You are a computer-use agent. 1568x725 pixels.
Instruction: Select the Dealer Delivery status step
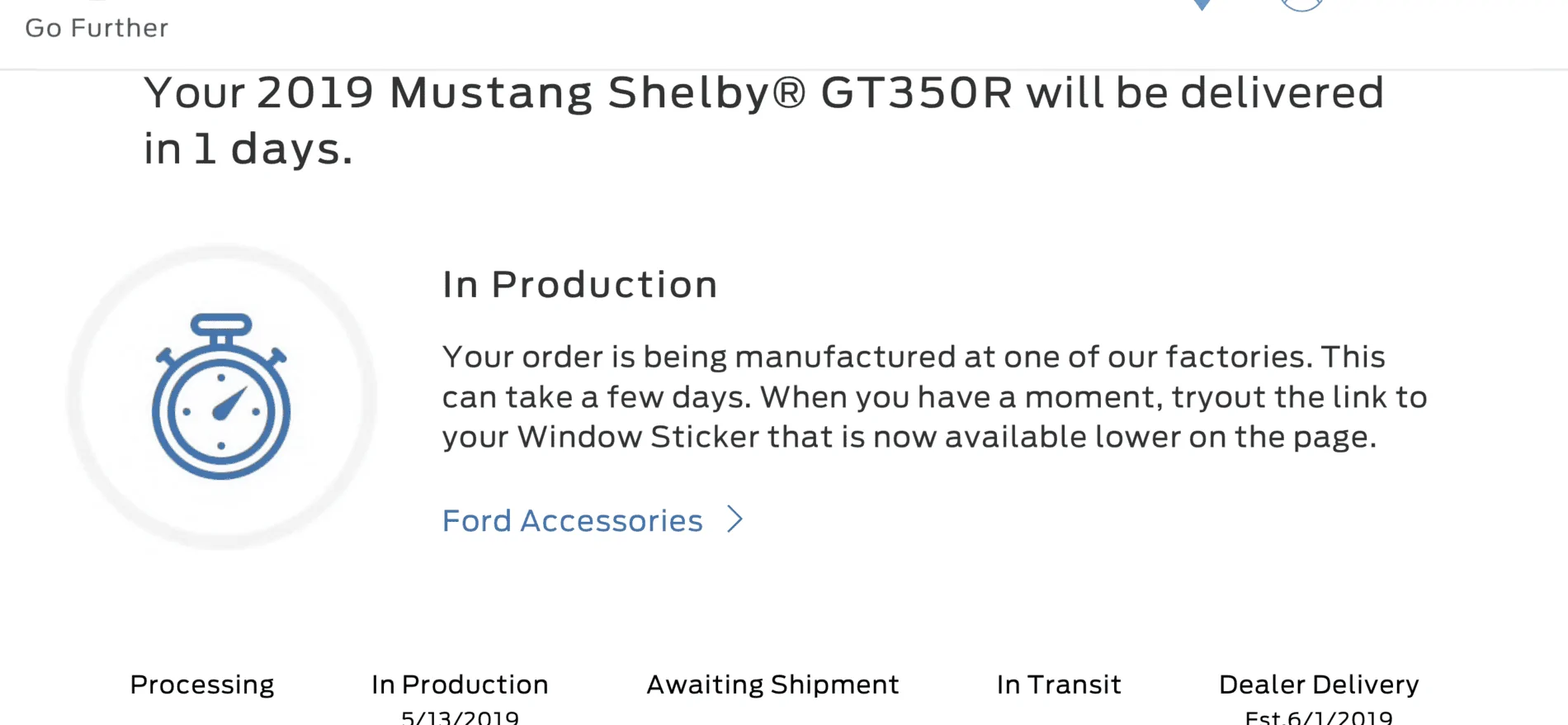tap(1319, 685)
